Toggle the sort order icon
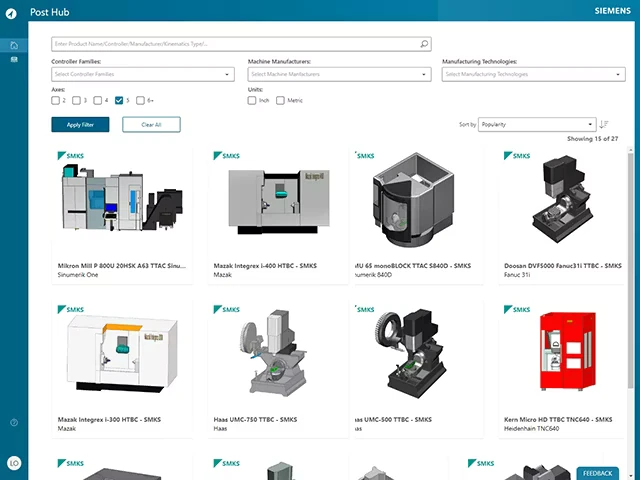 point(604,125)
